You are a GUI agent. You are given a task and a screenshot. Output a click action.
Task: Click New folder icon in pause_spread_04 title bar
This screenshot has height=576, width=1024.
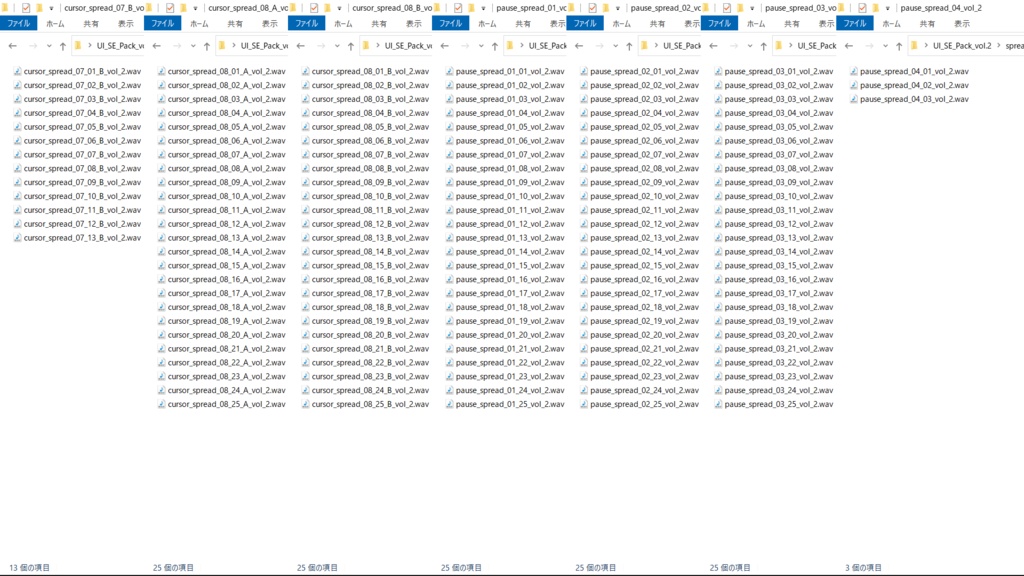point(876,8)
